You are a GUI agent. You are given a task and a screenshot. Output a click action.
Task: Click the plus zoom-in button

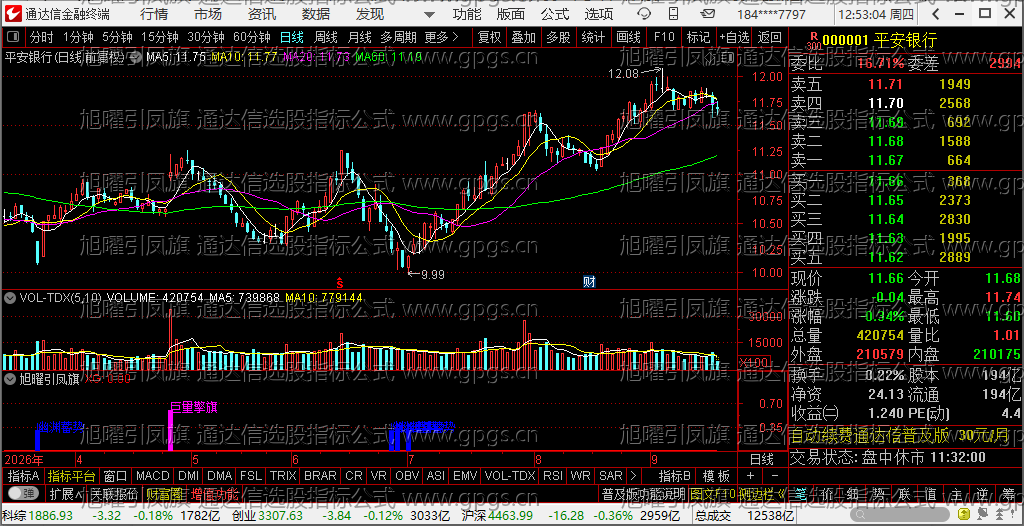coord(750,476)
